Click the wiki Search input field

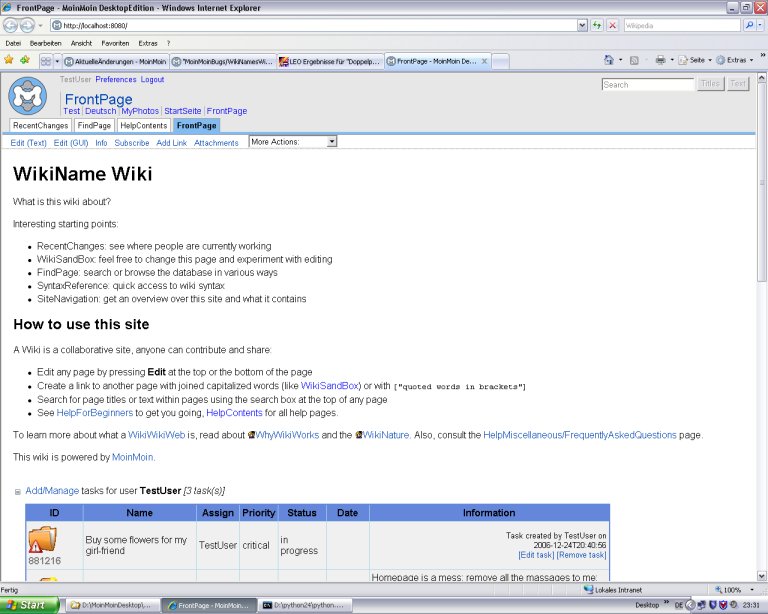[647, 85]
